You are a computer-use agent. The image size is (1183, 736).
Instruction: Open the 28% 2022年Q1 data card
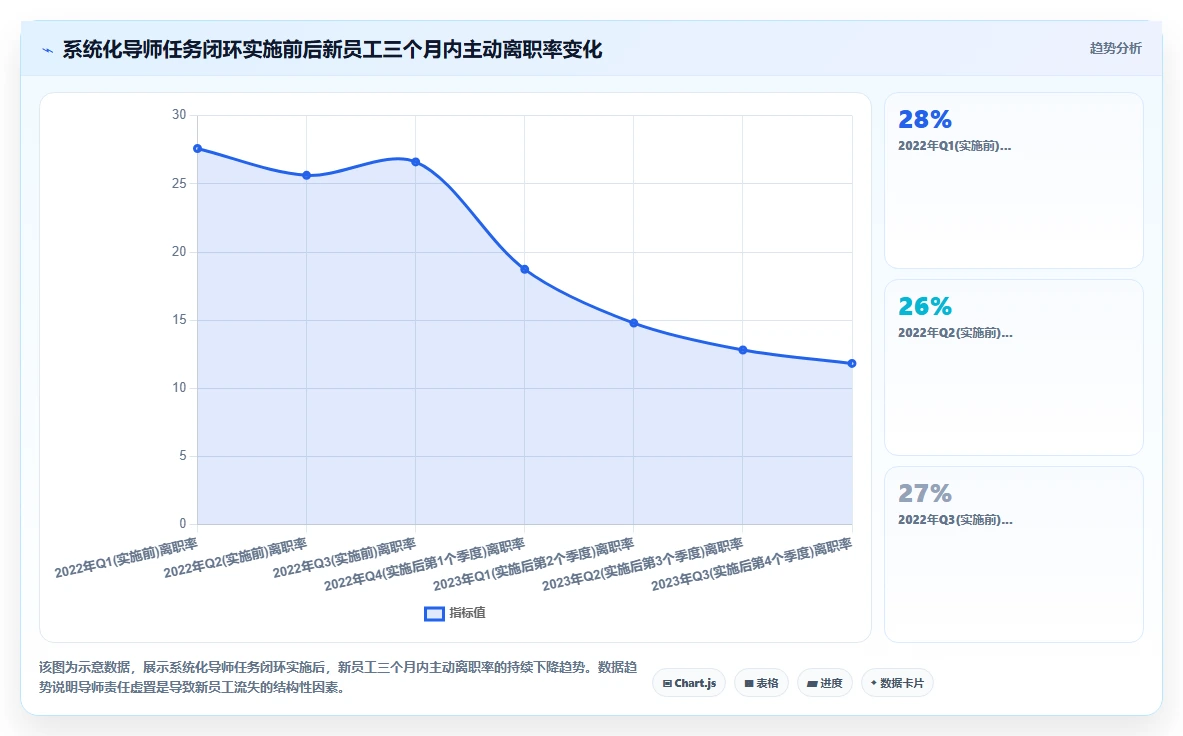(x=1013, y=180)
